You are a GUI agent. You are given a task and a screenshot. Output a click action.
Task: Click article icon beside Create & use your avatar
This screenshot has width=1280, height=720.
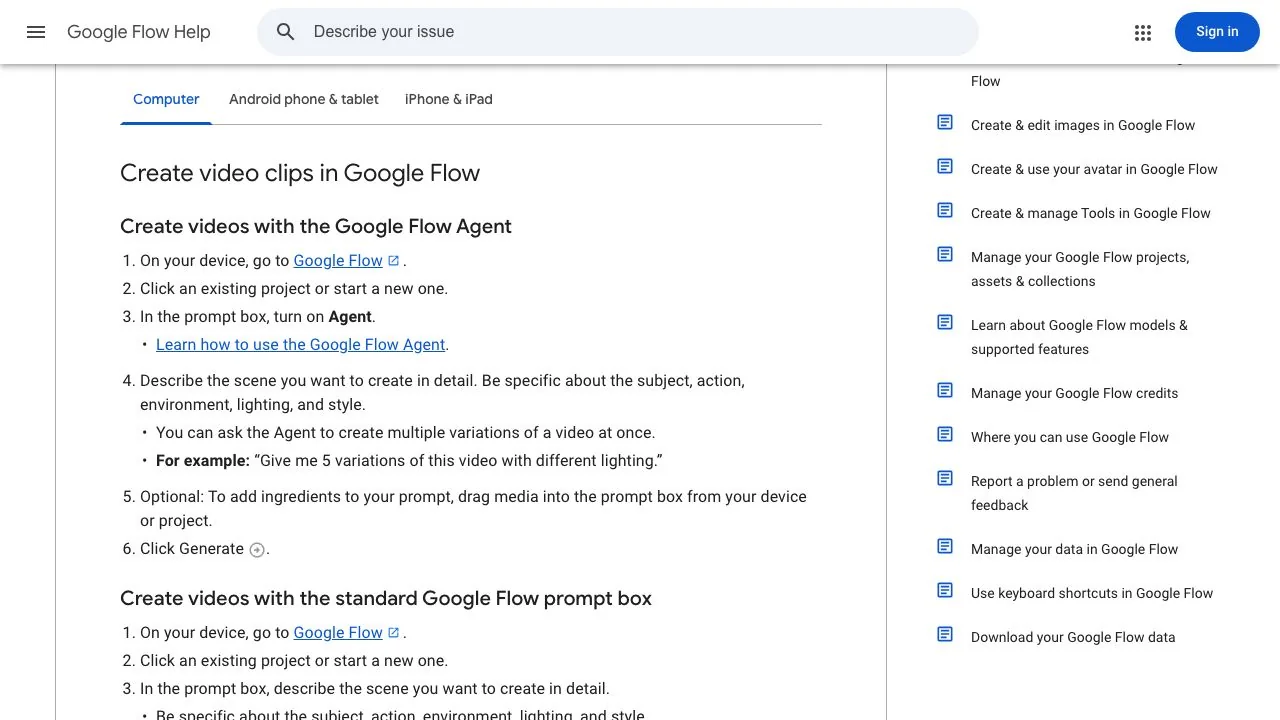click(x=945, y=166)
